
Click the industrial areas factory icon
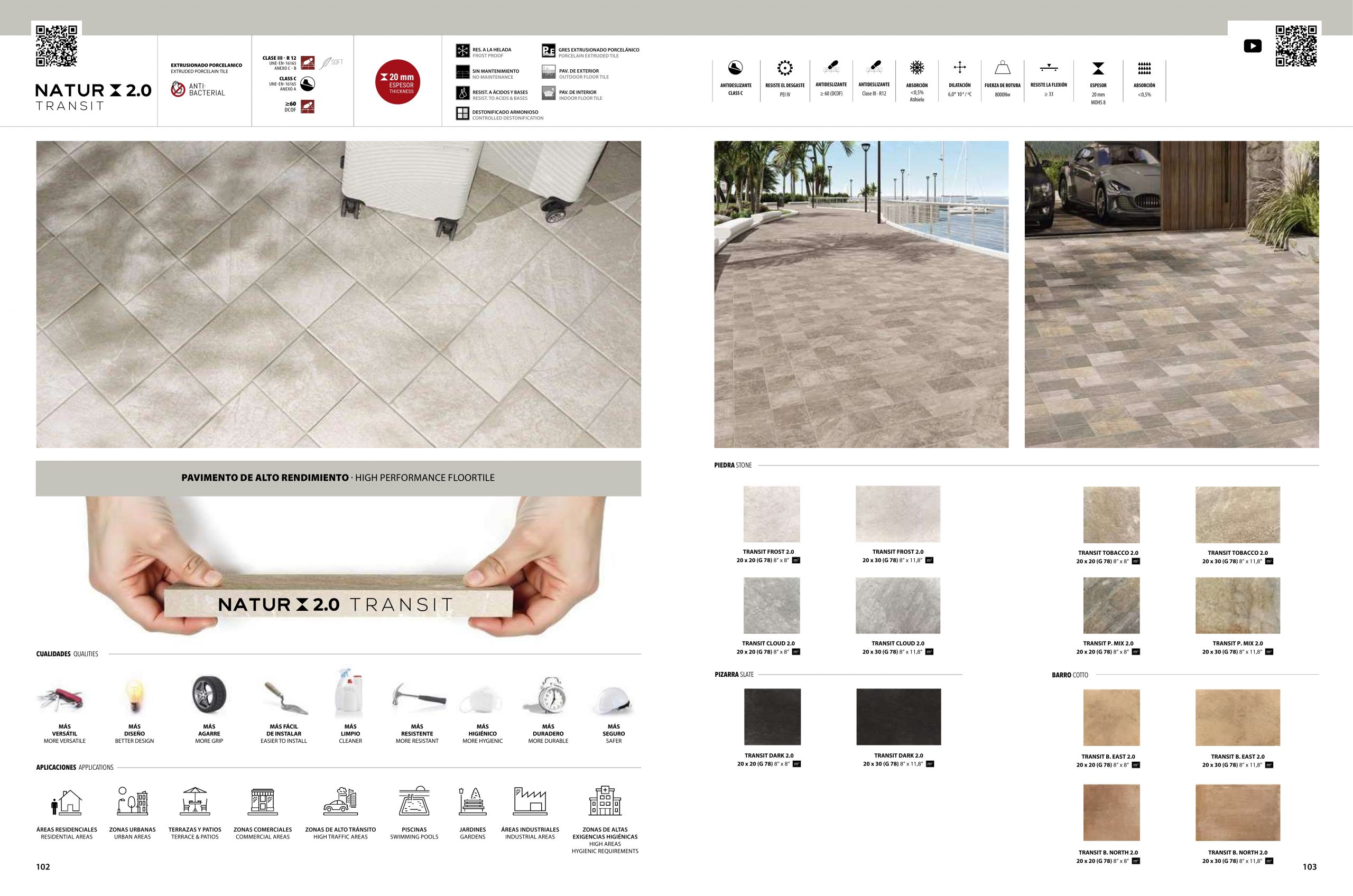tap(530, 800)
